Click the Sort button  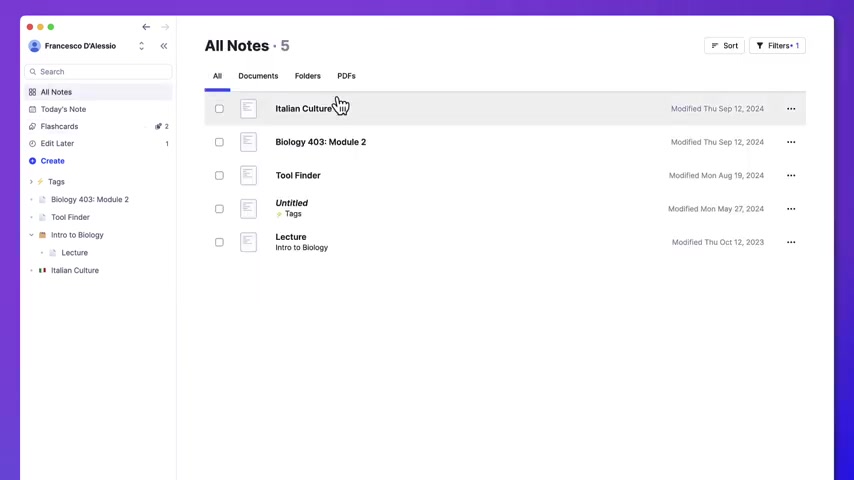724,46
